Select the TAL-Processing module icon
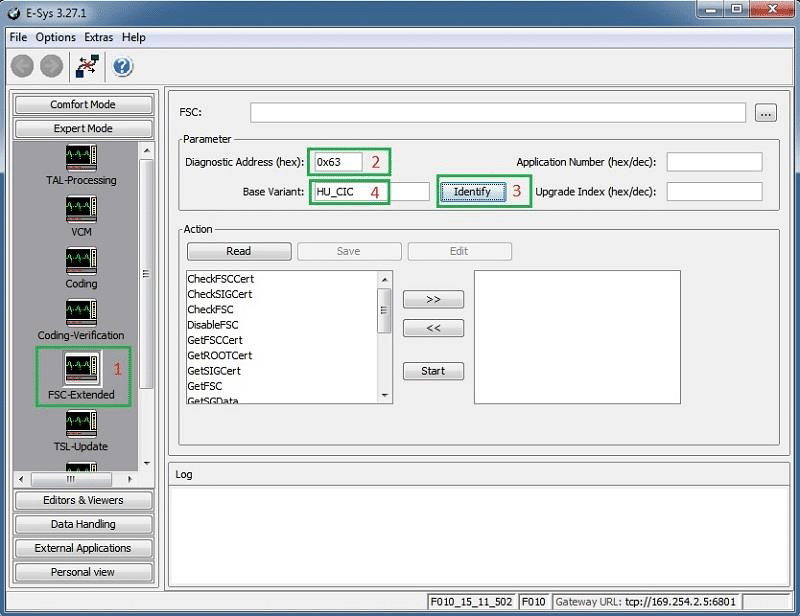The height and width of the screenshot is (616, 800). pos(81,158)
